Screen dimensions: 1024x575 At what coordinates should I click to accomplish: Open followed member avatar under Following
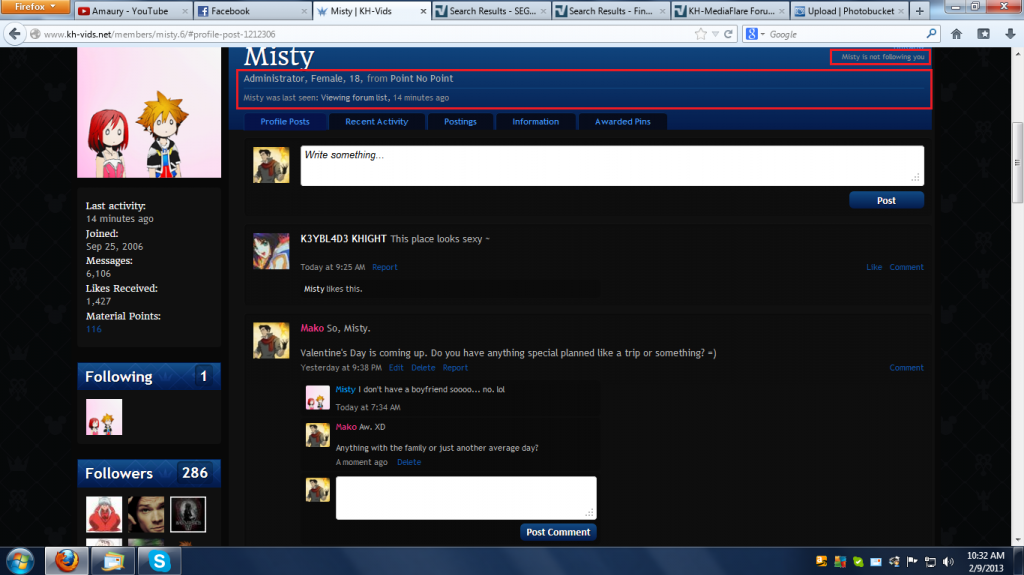[x=104, y=417]
